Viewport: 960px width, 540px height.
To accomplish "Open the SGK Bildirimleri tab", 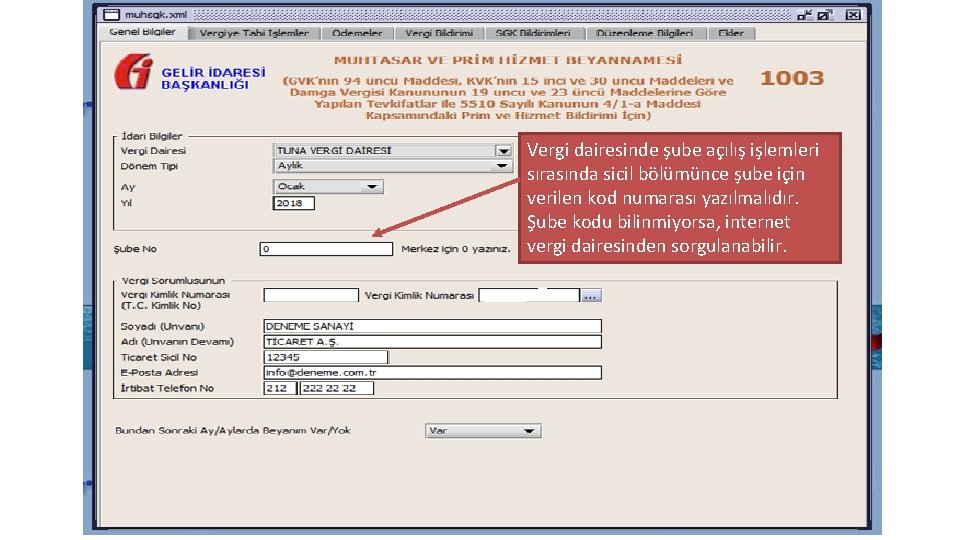I will 533,33.
